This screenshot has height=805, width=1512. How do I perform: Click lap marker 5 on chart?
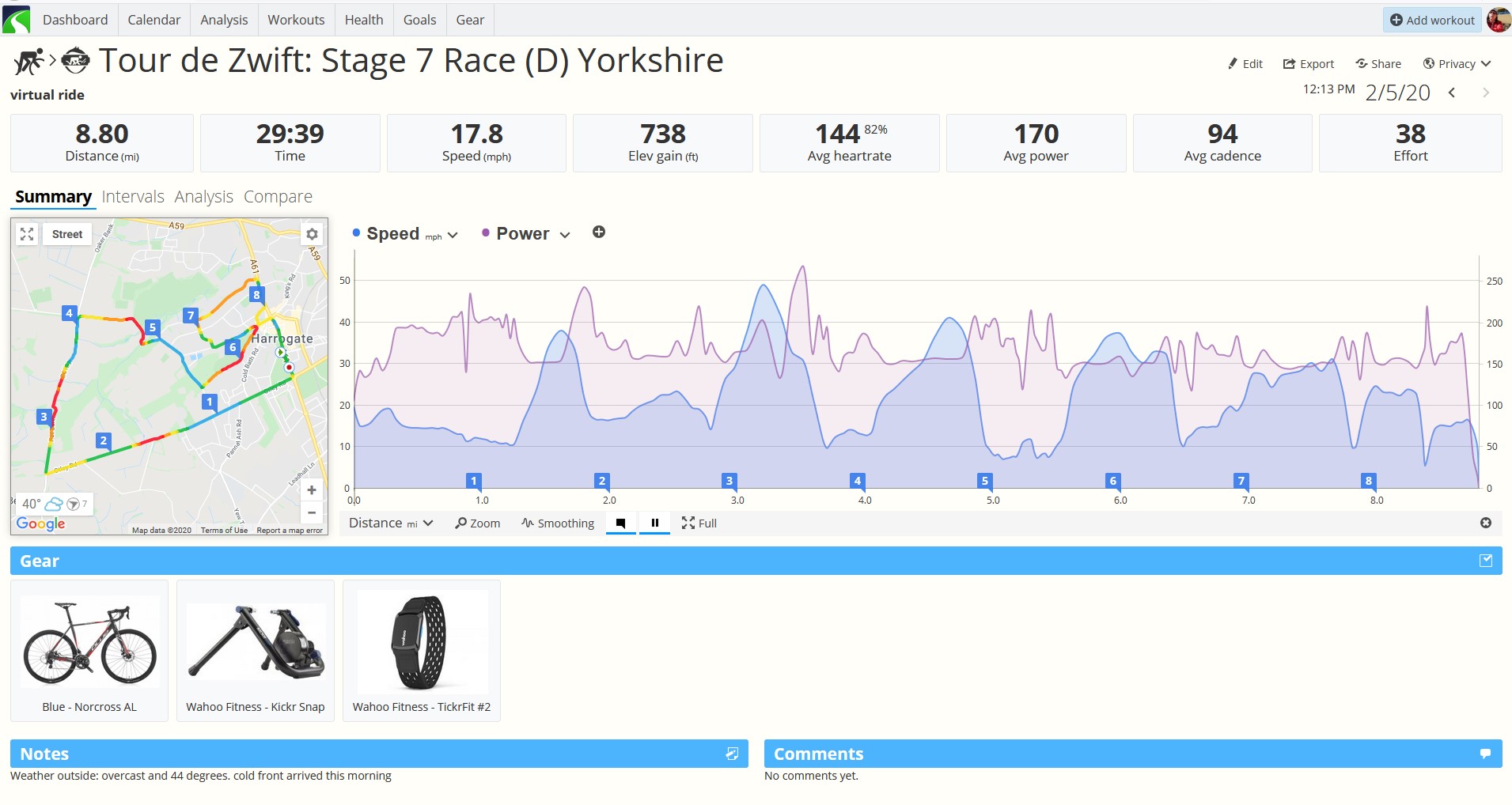tap(985, 481)
